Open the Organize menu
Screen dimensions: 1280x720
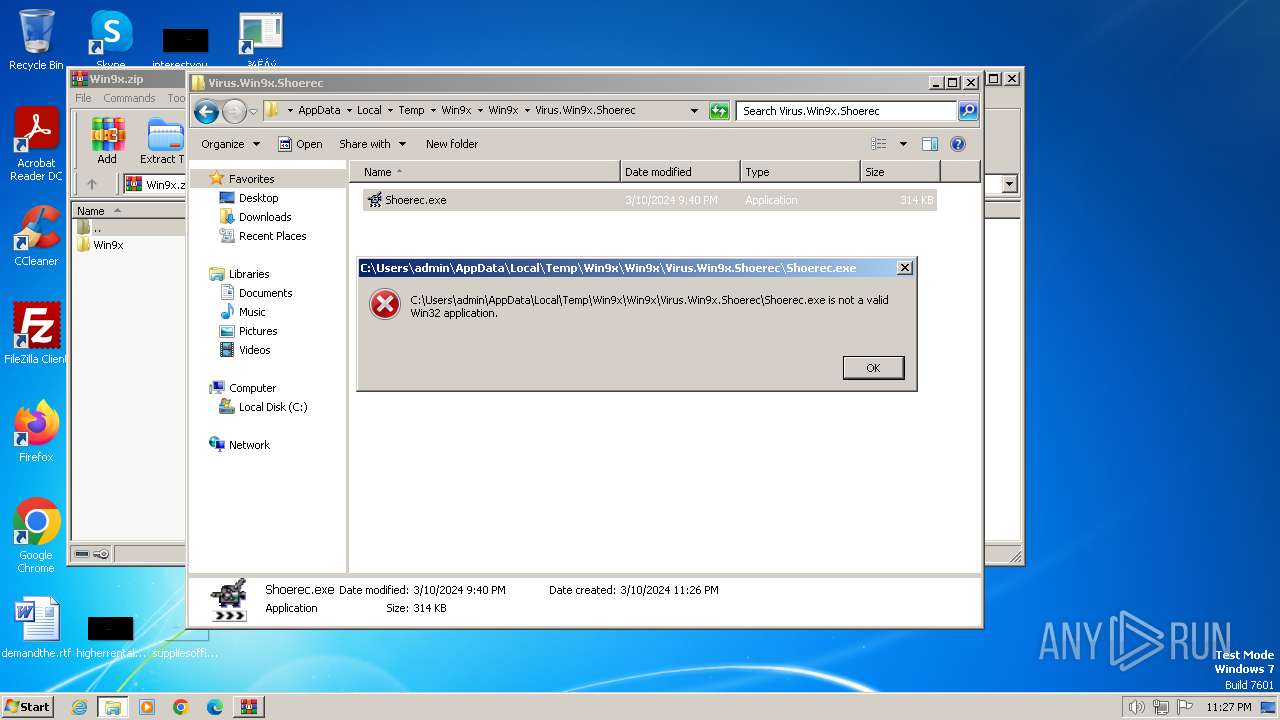(230, 144)
